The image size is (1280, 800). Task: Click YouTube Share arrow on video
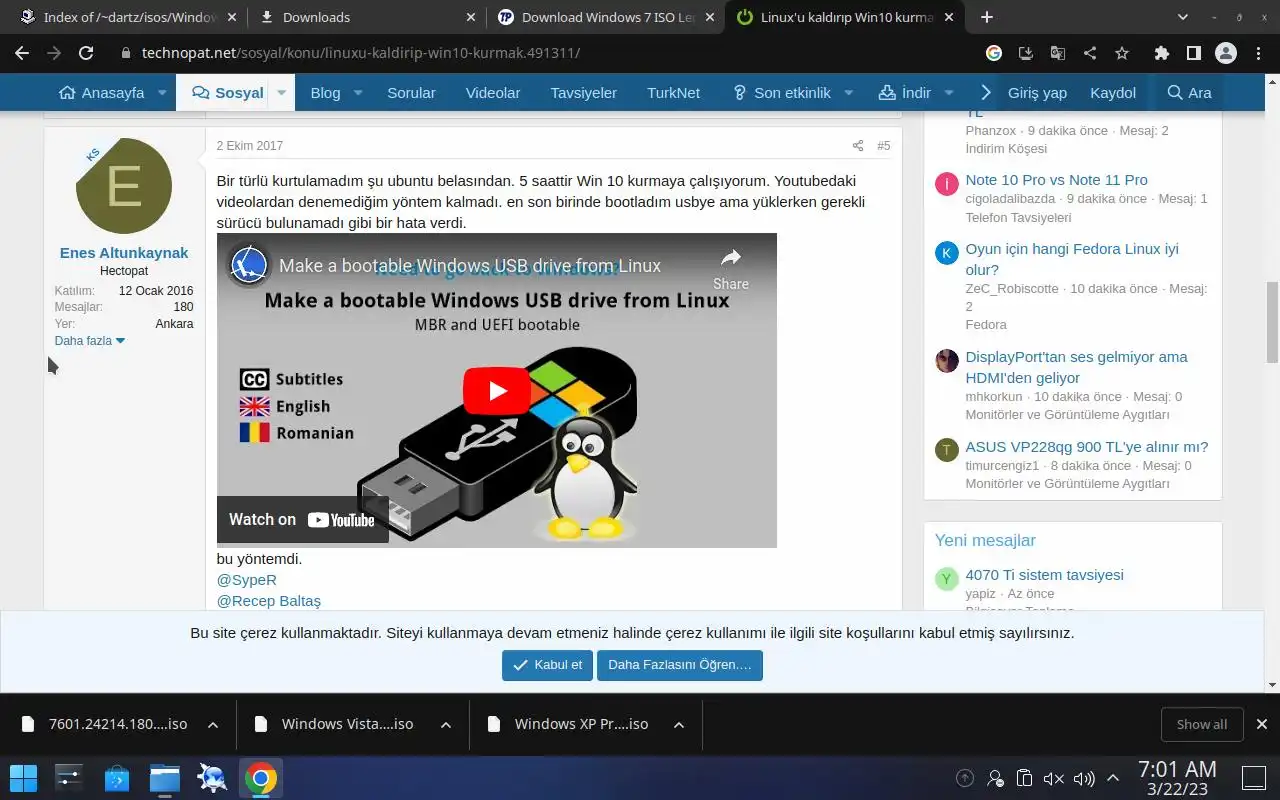point(731,269)
